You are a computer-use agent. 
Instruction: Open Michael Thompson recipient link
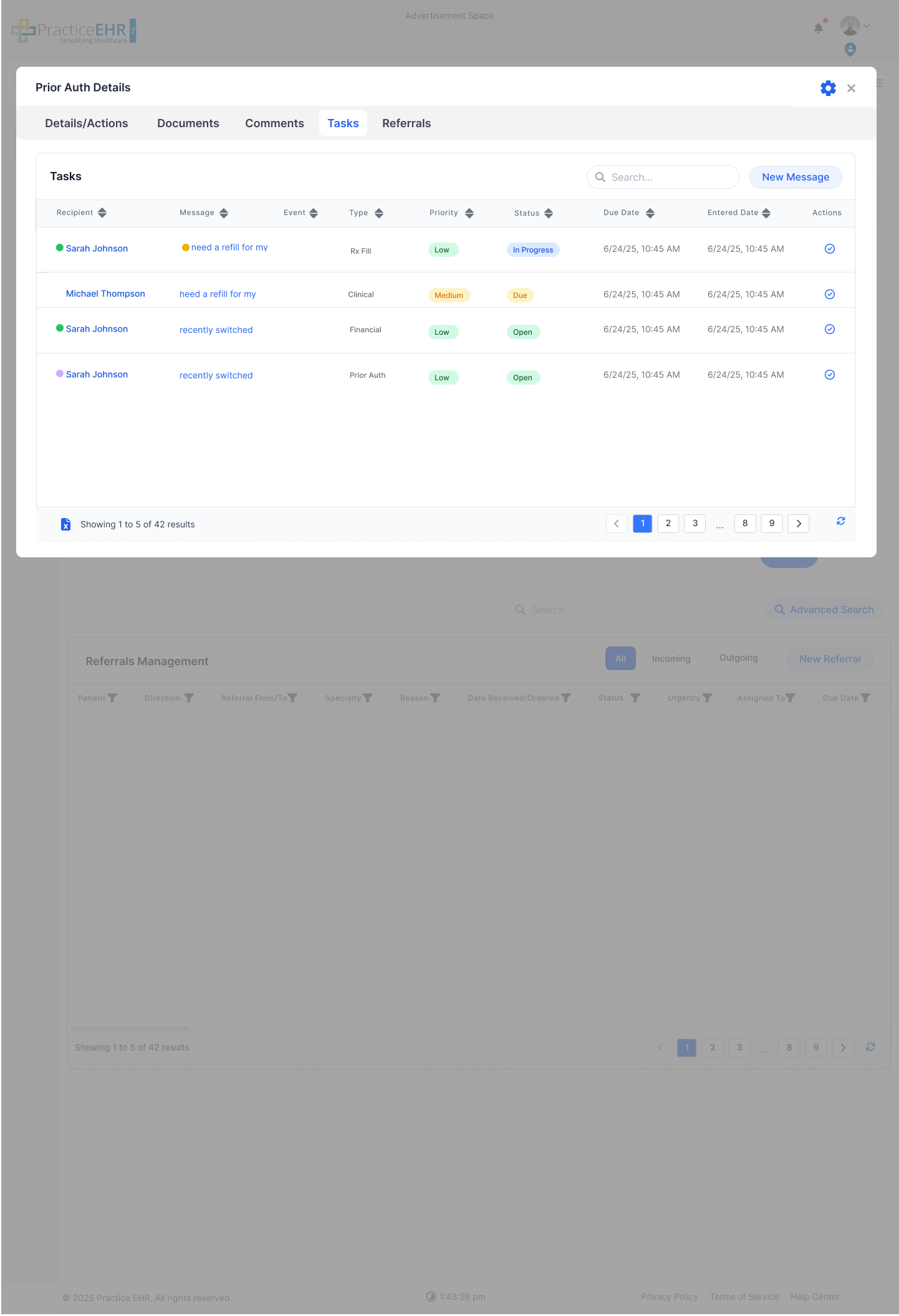point(105,294)
